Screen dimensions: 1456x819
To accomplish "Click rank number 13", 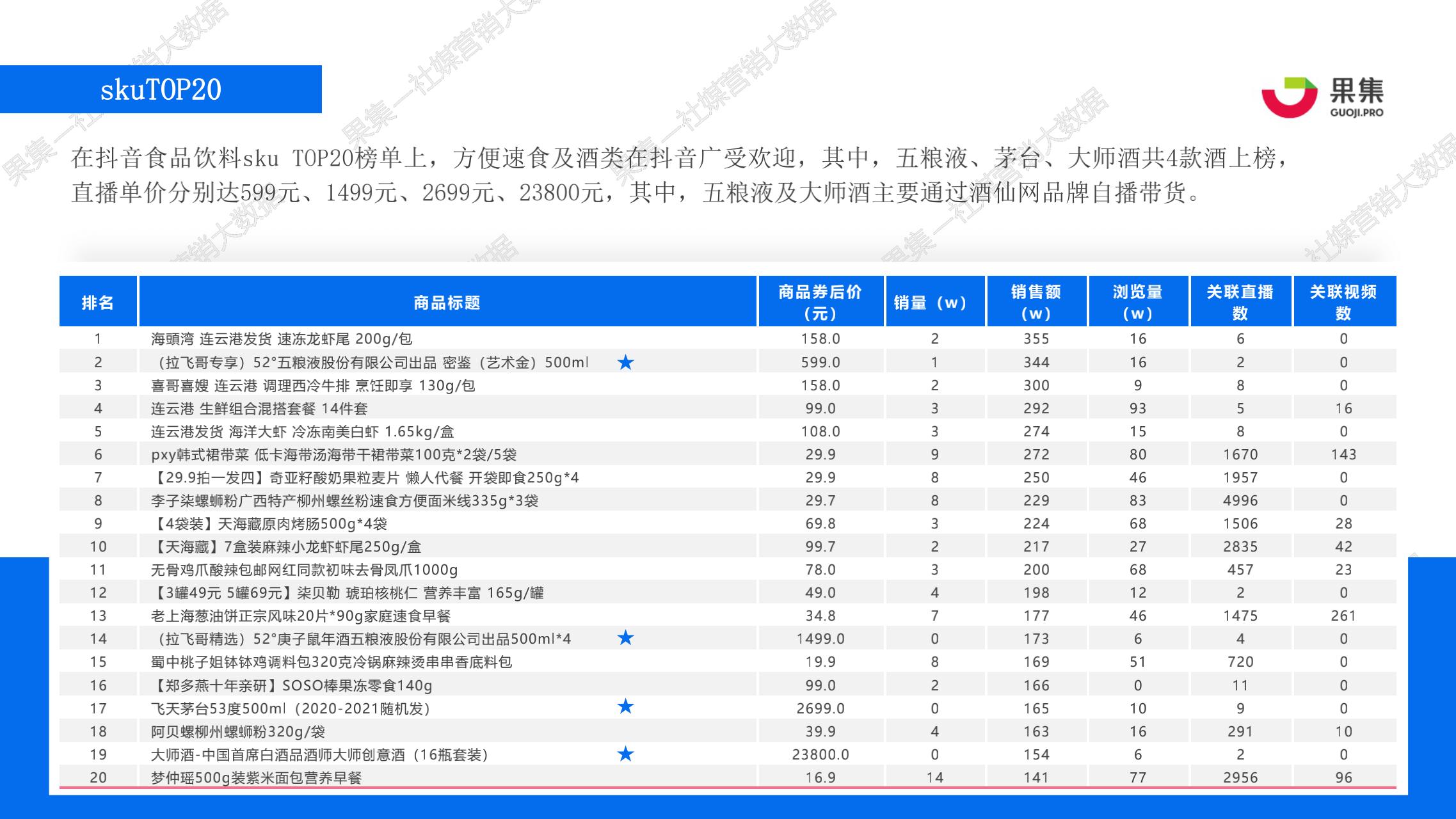I will pyautogui.click(x=98, y=616).
